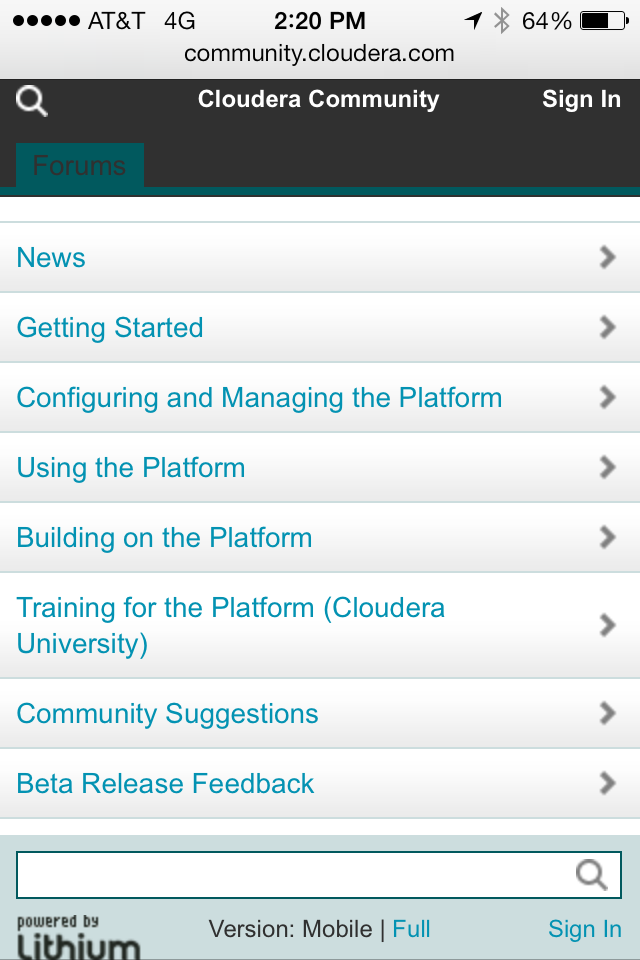
Task: Select the Forums tab
Action: pyautogui.click(x=80, y=166)
